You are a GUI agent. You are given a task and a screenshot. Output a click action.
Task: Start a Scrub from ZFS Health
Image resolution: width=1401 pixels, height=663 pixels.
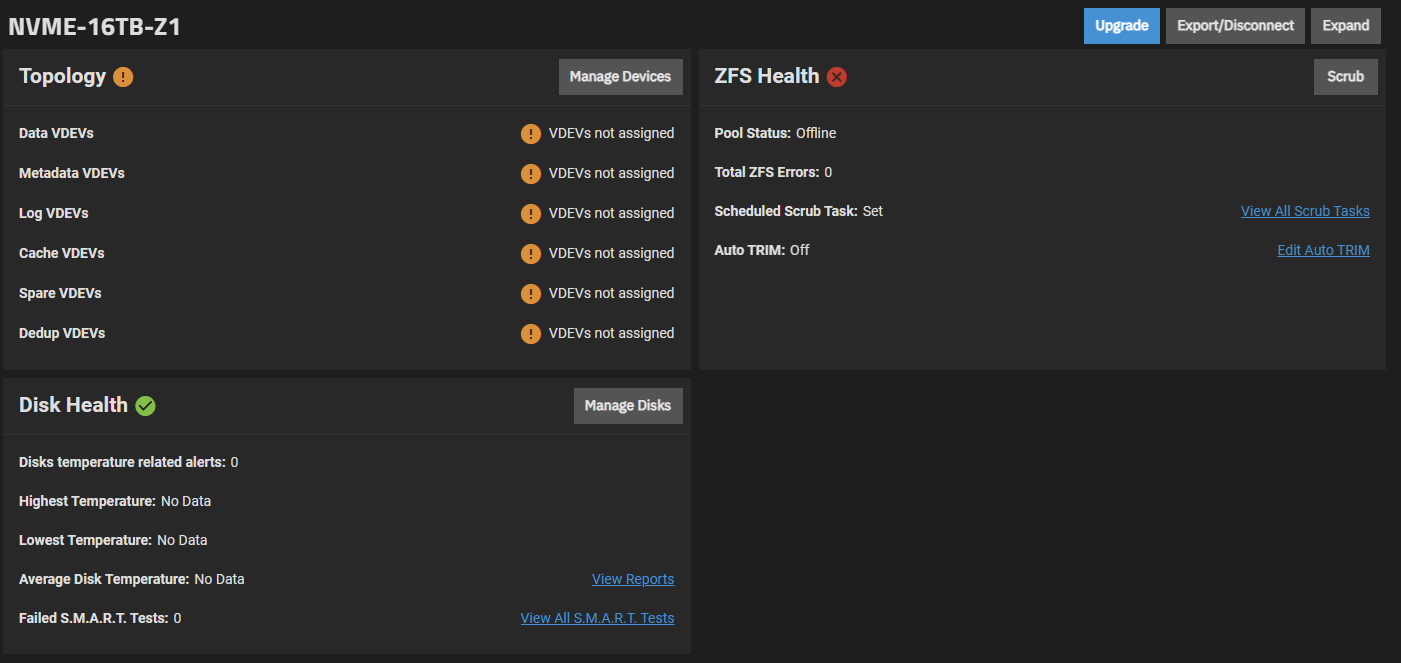pyautogui.click(x=1346, y=77)
